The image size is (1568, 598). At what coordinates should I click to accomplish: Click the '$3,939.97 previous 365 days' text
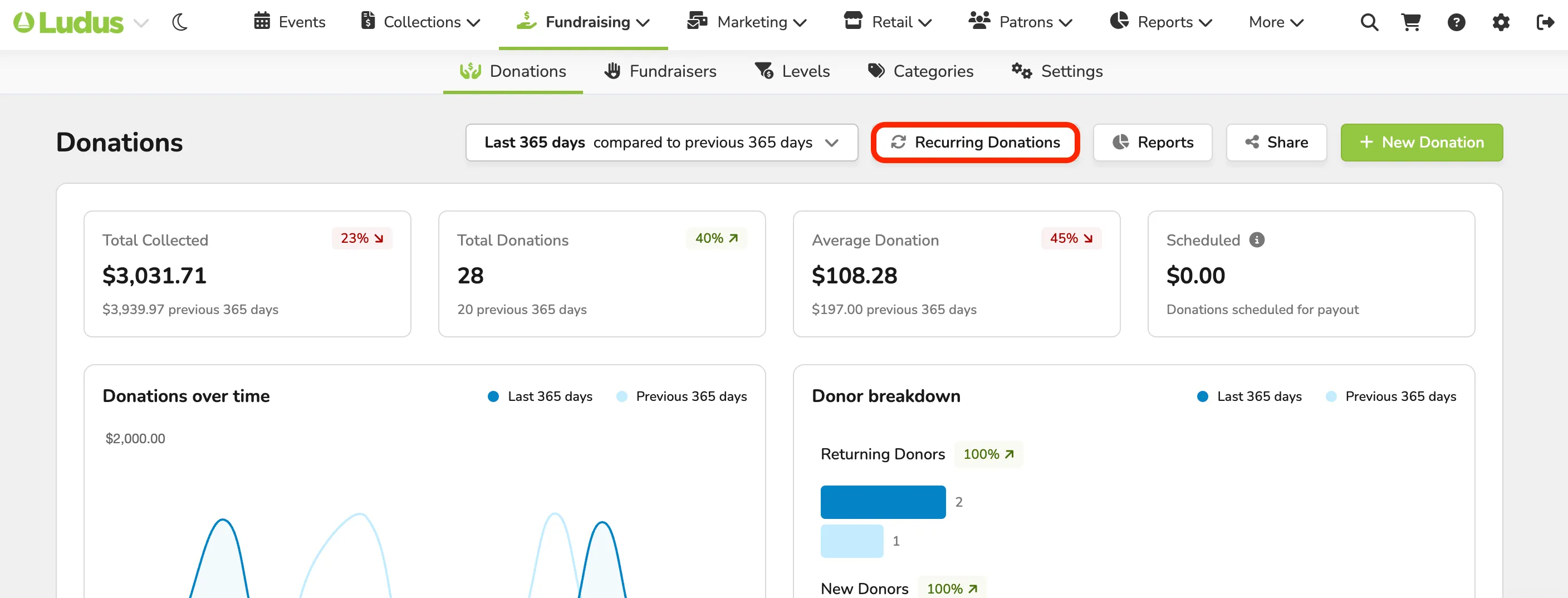coord(190,310)
